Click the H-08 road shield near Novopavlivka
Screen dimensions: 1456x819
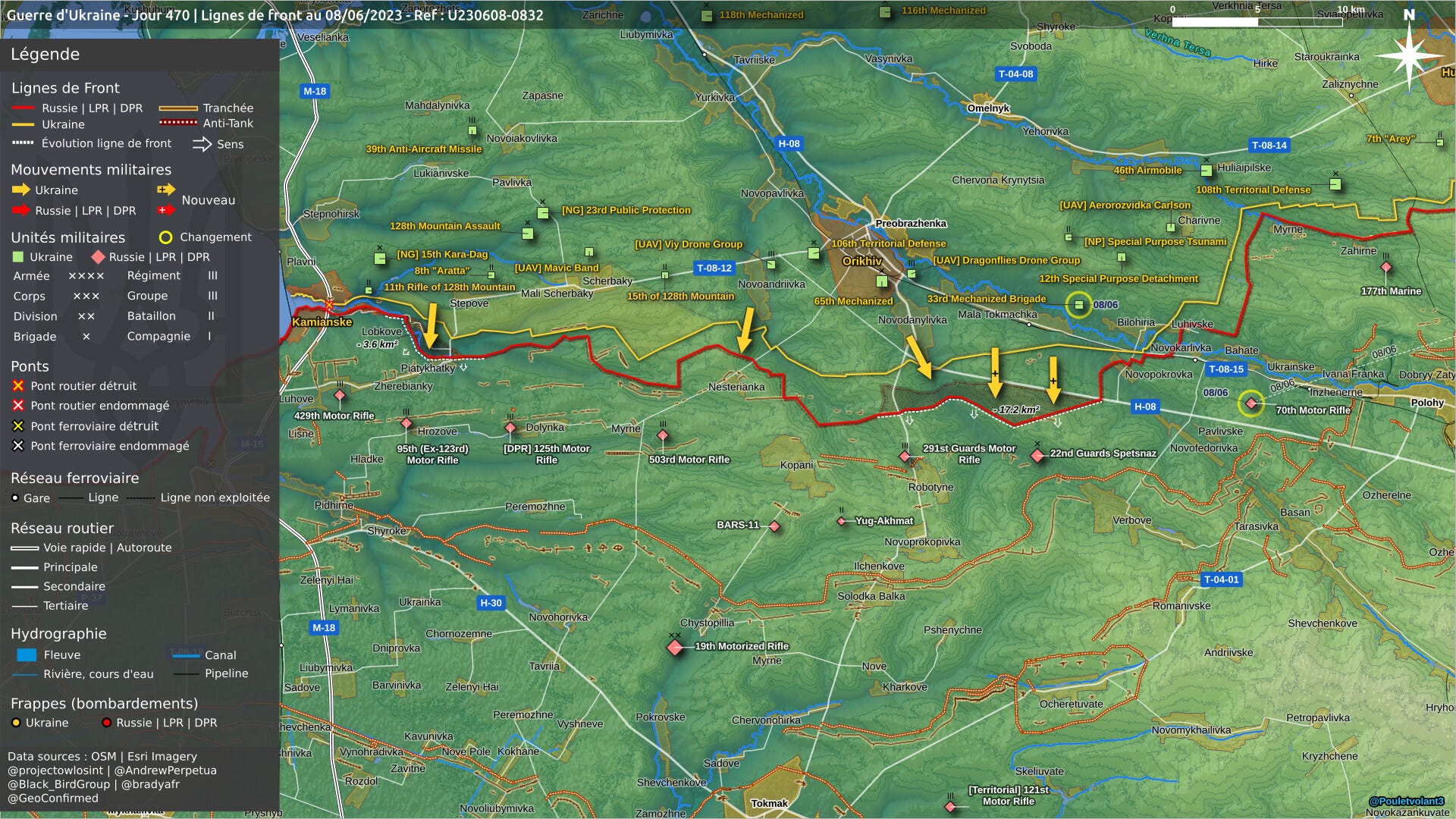point(789,143)
